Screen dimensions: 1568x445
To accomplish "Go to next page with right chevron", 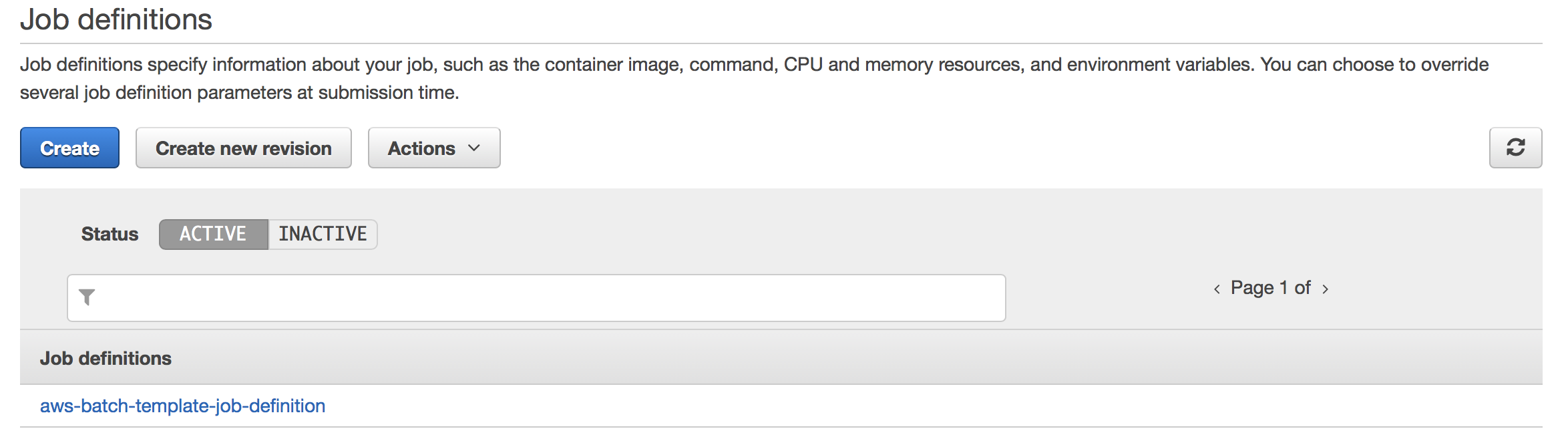I will 1326,289.
